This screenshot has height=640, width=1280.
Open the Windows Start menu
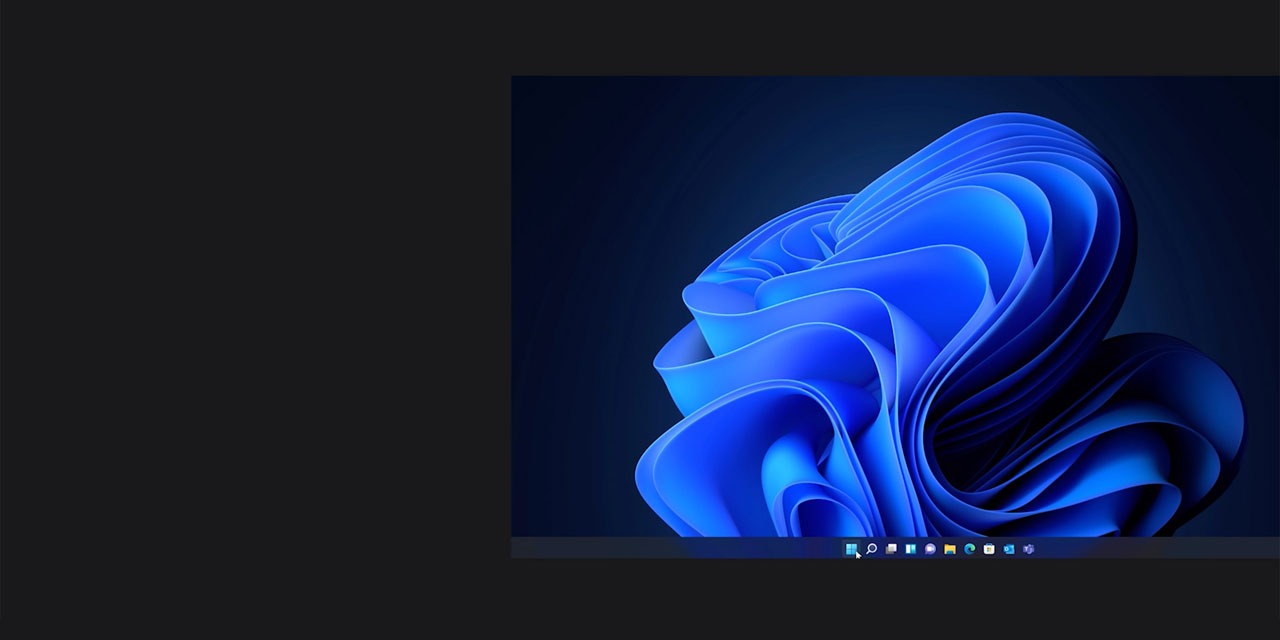(x=851, y=548)
